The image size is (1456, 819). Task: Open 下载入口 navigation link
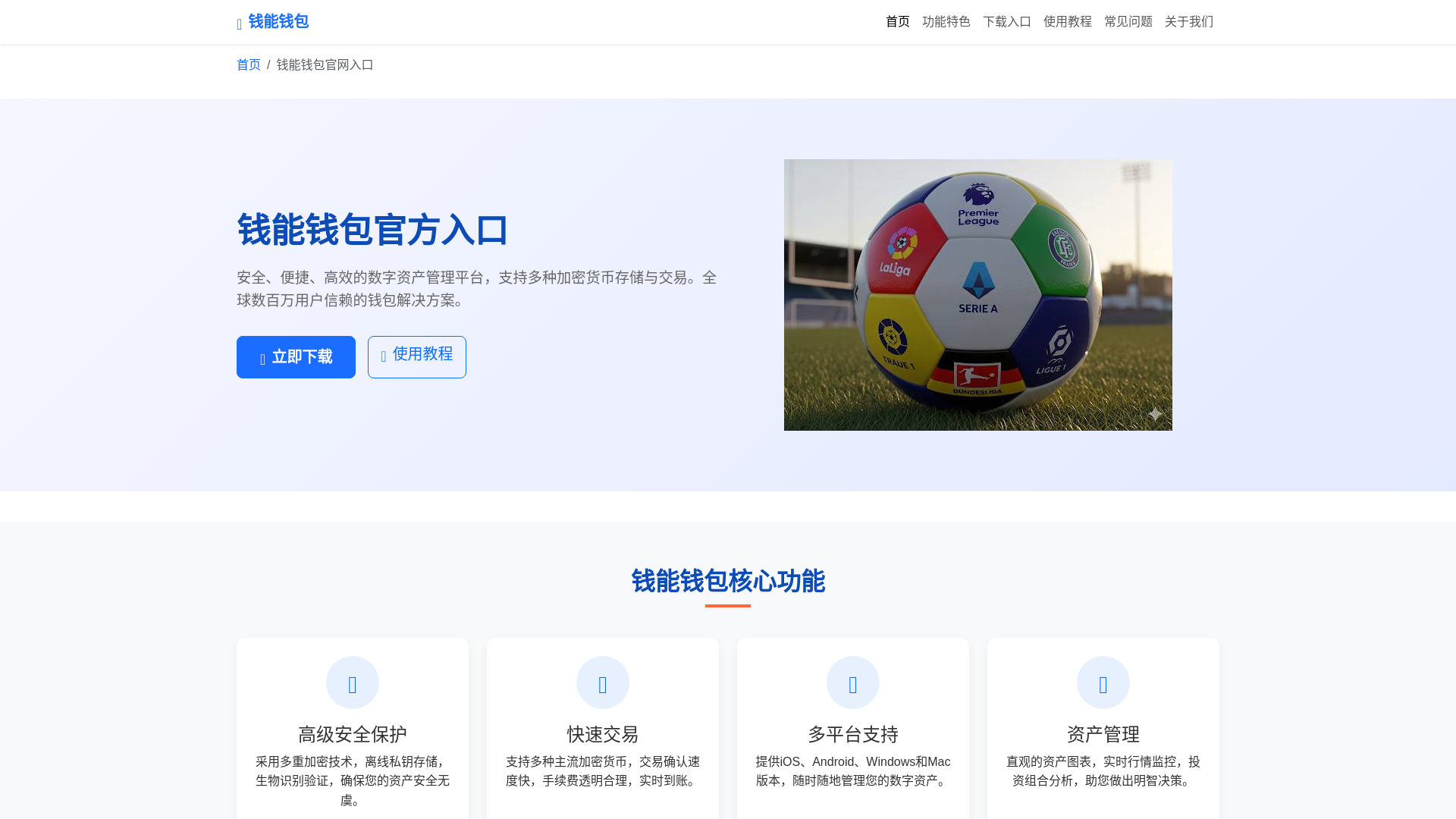click(x=1007, y=22)
